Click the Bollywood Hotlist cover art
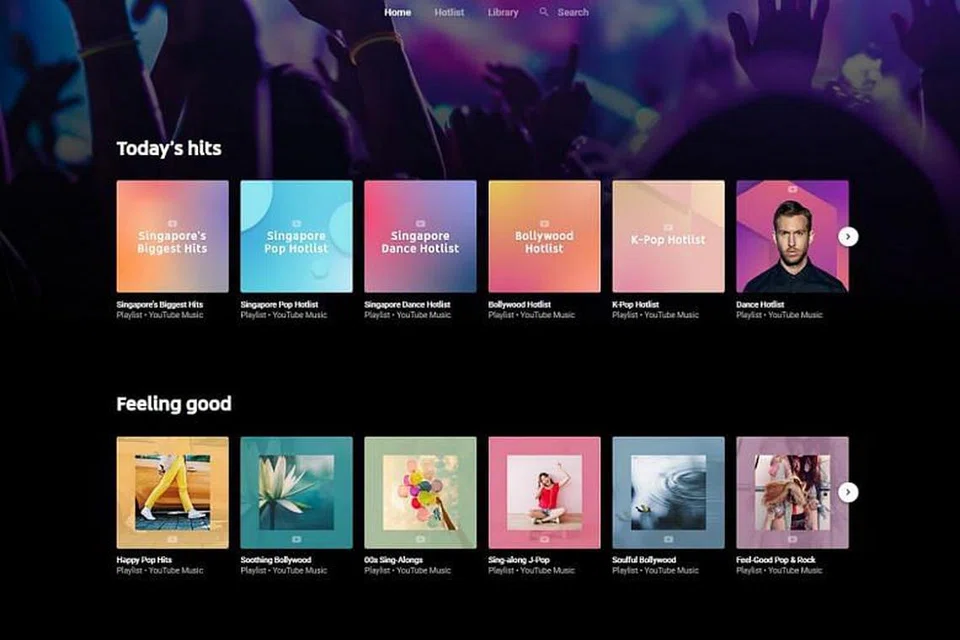 (x=544, y=236)
